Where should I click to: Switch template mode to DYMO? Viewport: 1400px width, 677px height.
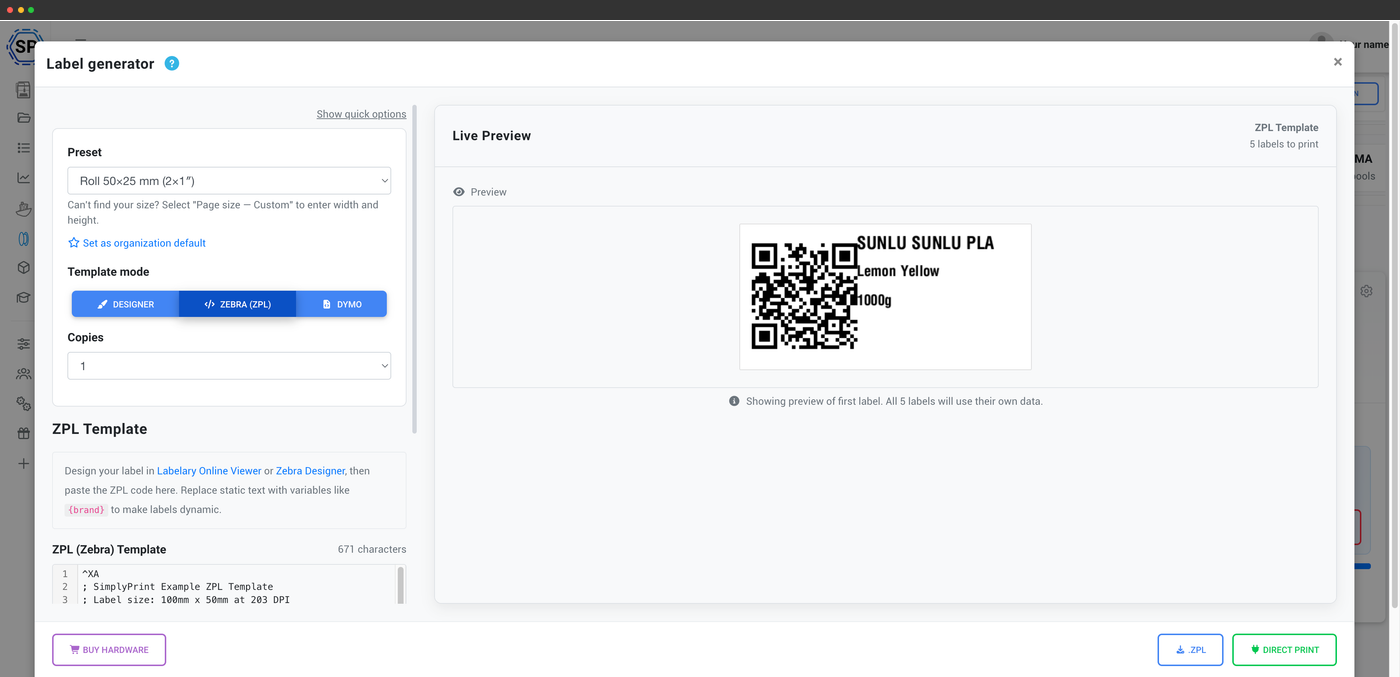tap(342, 304)
